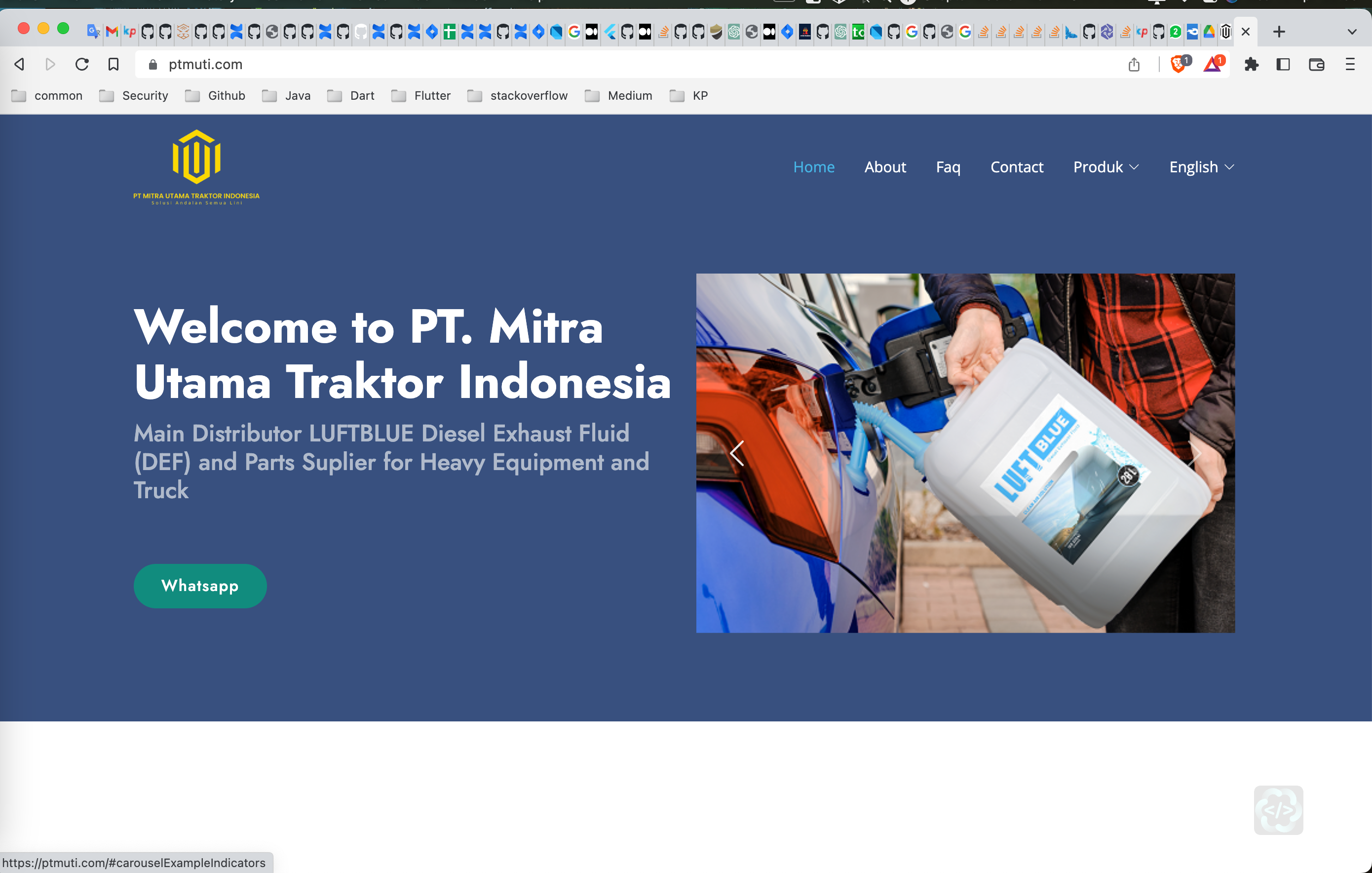
Task: Click the floating code widget icon
Action: (1279, 810)
